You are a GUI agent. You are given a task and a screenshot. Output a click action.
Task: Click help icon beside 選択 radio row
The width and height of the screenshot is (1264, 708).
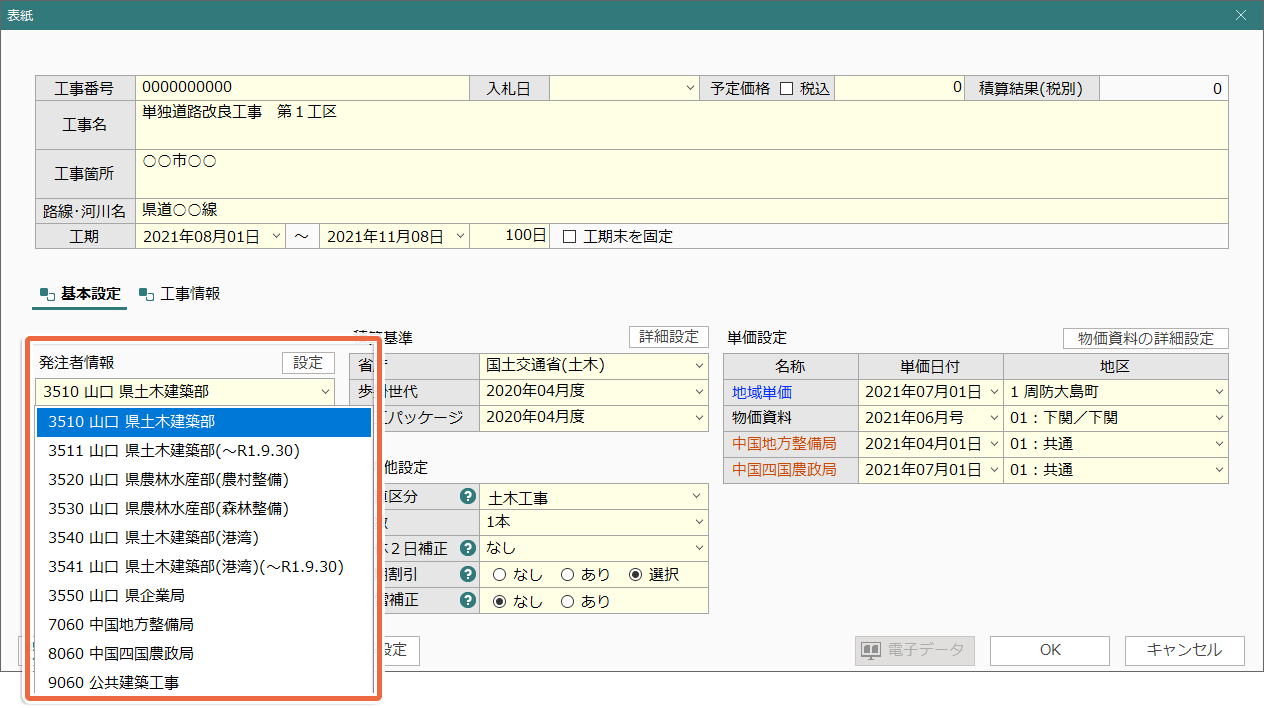pyautogui.click(x=466, y=575)
